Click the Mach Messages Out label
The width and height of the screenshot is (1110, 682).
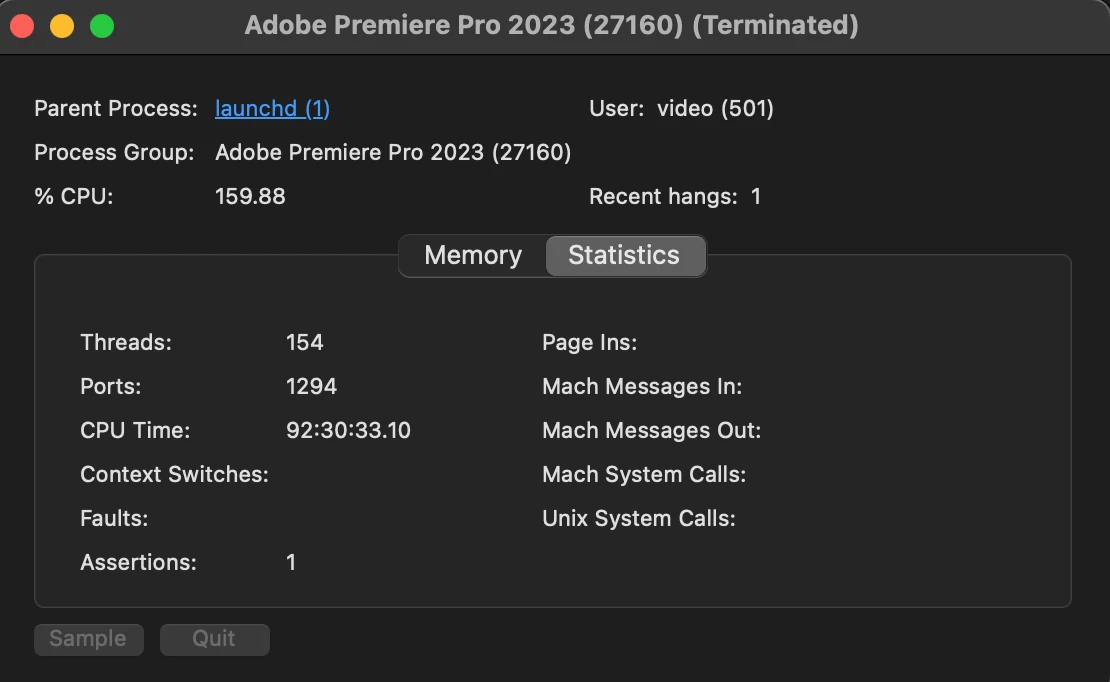[651, 431]
